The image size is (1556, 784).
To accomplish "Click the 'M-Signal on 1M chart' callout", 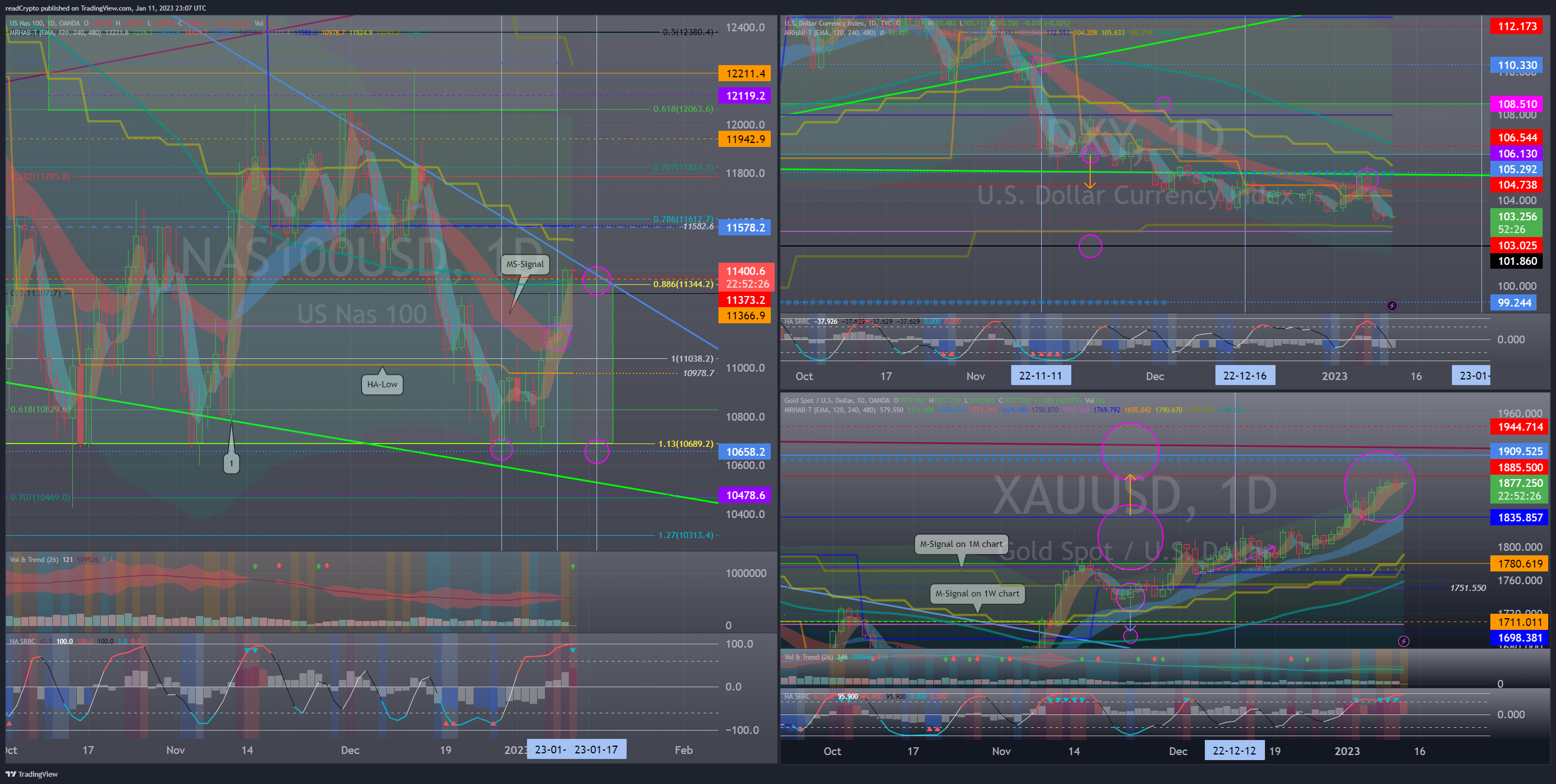I will coord(961,544).
